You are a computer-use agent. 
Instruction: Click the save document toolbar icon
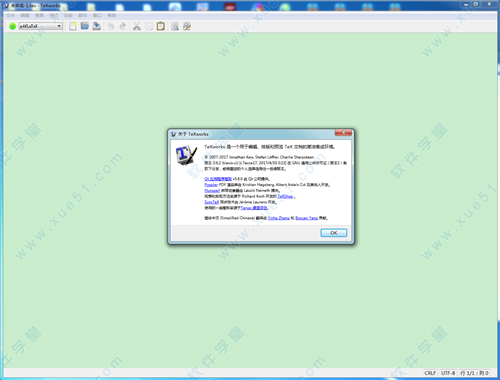(97, 26)
